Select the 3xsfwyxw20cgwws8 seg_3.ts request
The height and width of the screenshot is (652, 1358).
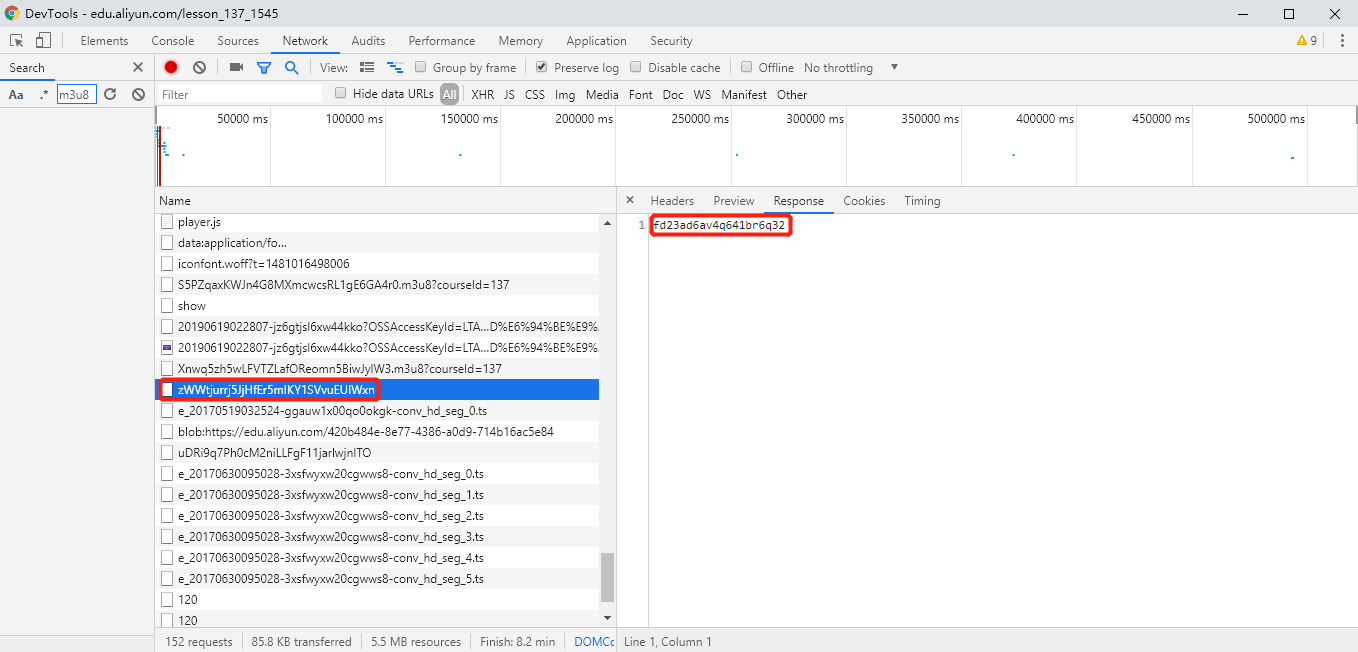pyautogui.click(x=377, y=537)
